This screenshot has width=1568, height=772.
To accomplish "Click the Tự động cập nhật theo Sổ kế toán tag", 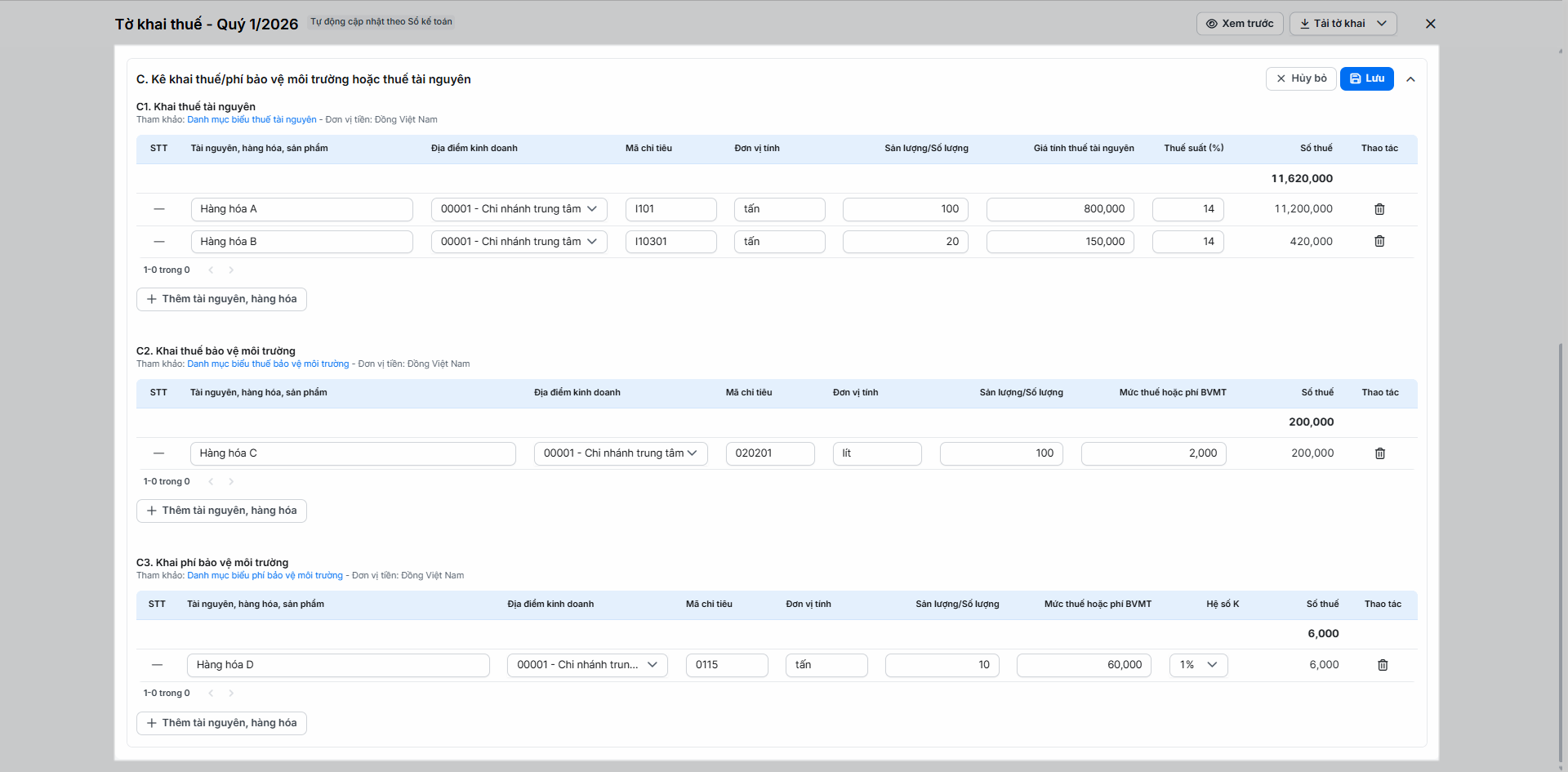I will tap(381, 22).
